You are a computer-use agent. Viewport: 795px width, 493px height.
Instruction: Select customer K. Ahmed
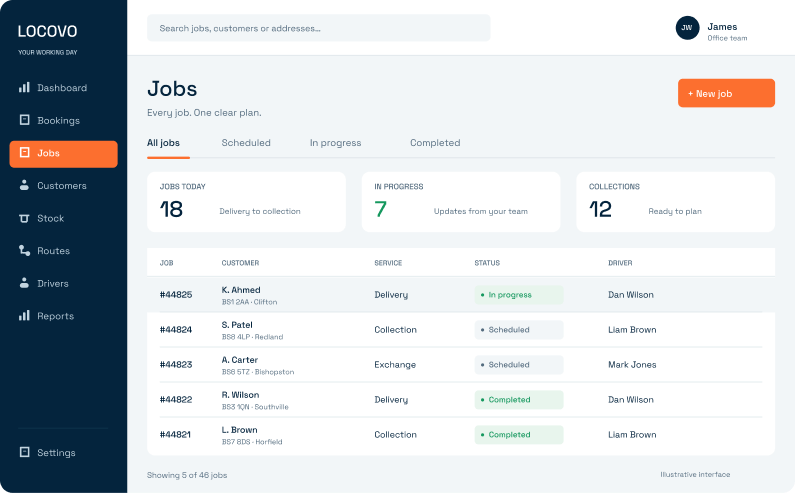241,290
